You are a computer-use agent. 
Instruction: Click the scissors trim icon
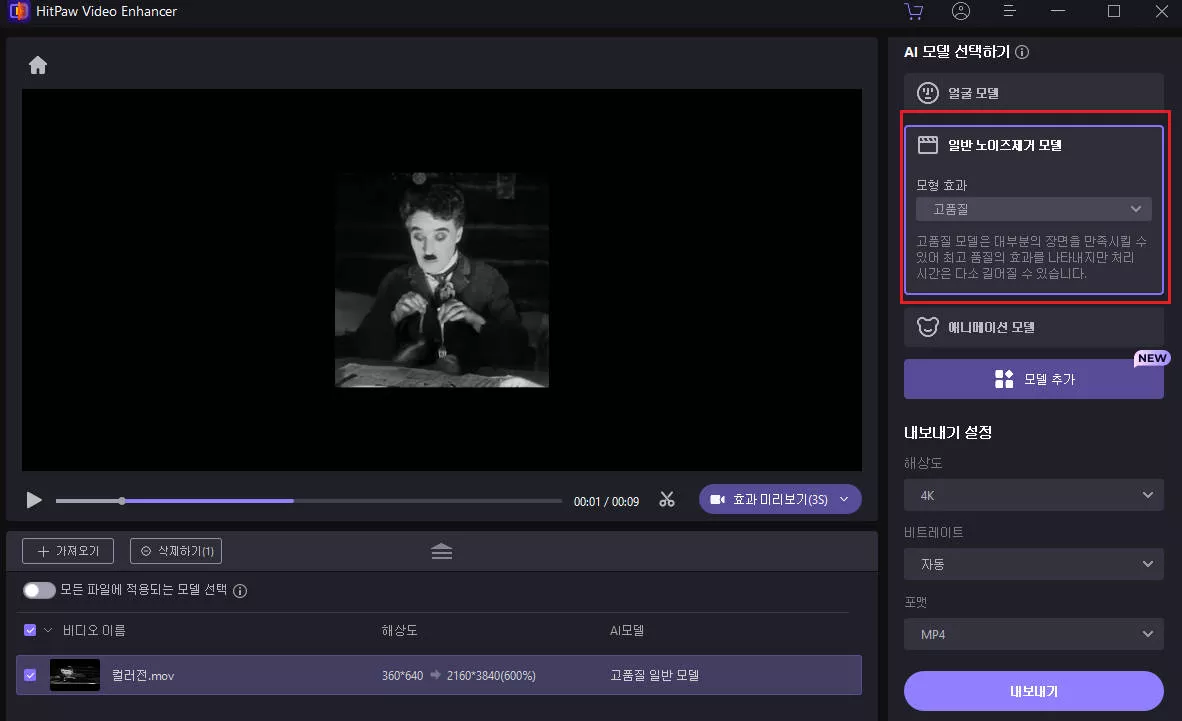(667, 500)
